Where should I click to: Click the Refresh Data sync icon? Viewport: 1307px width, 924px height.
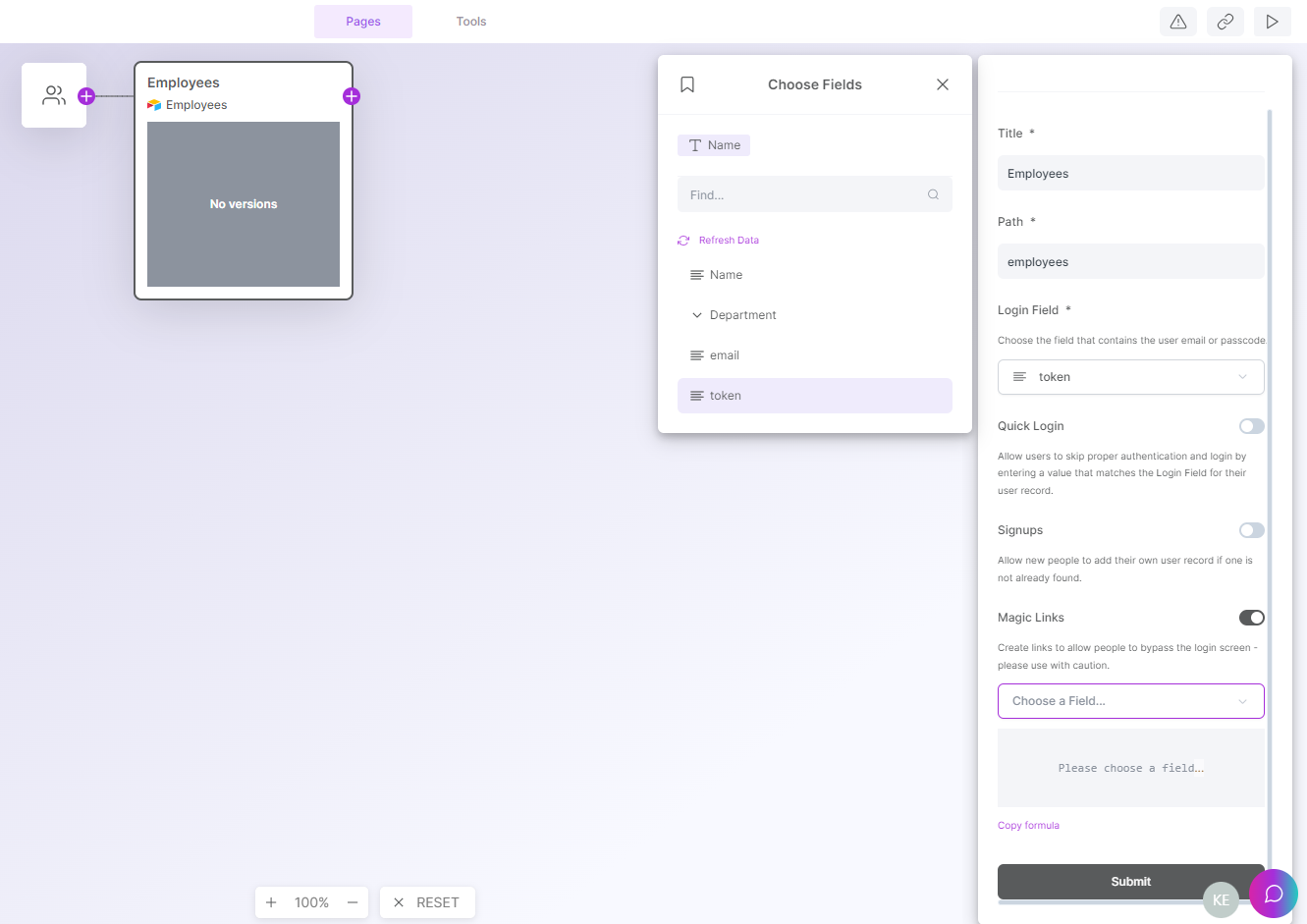pyautogui.click(x=683, y=241)
